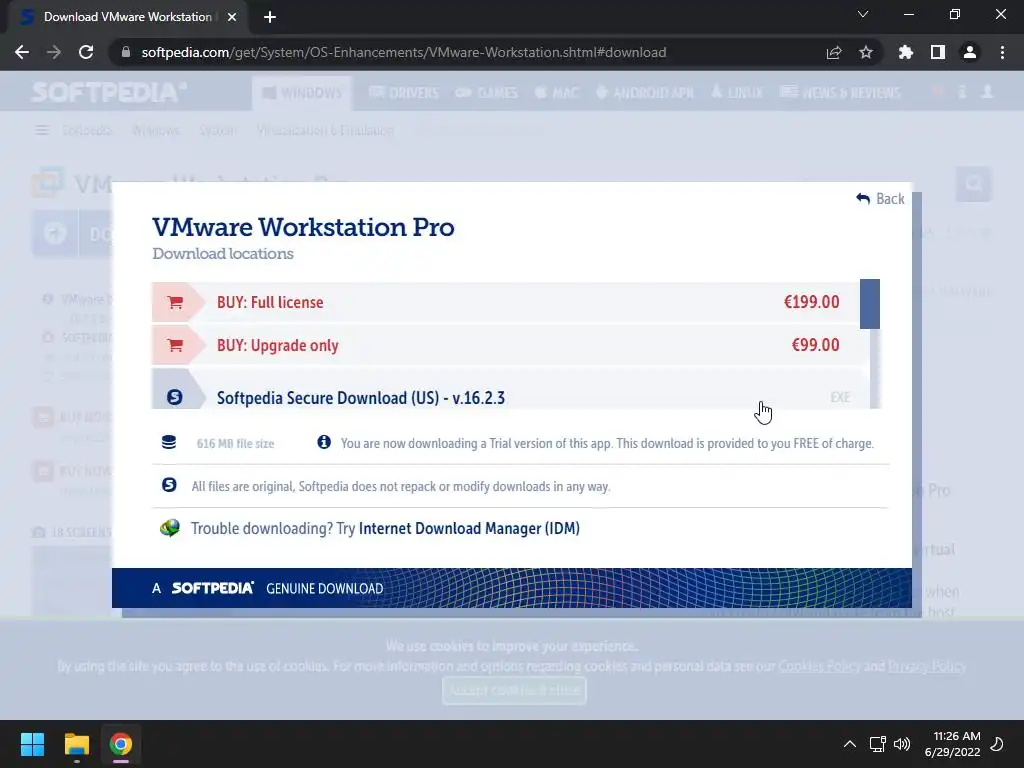Click the file size database icon
Viewport: 1024px width, 768px height.
click(168, 442)
